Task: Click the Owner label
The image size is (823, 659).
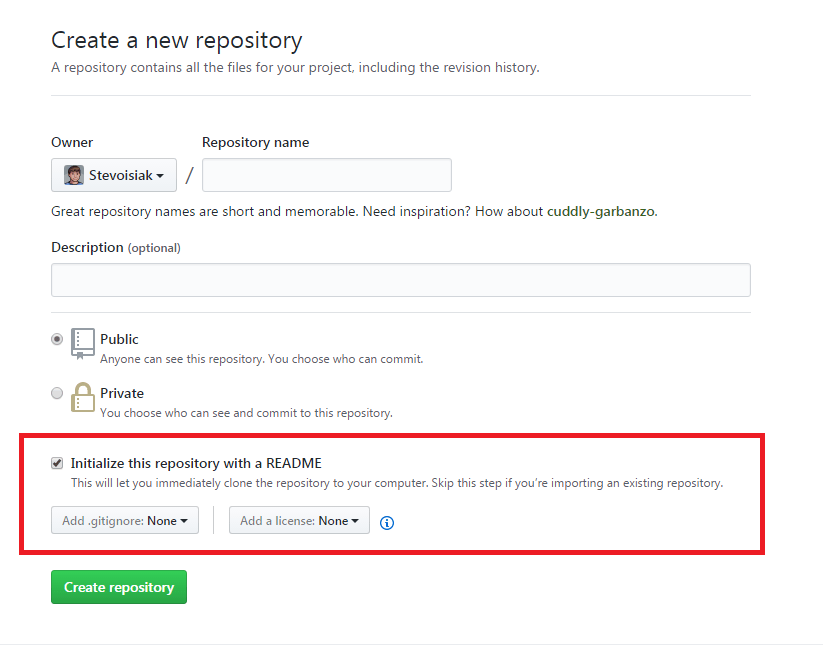Action: [72, 142]
